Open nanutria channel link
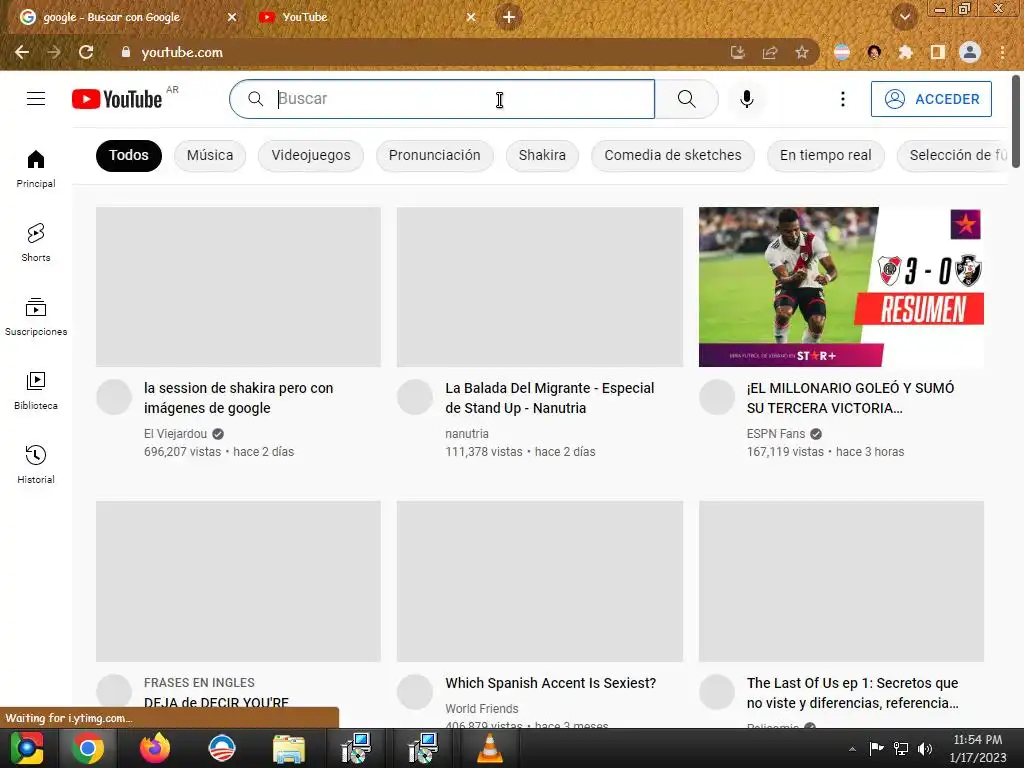Viewport: 1024px width, 768px height. (466, 434)
